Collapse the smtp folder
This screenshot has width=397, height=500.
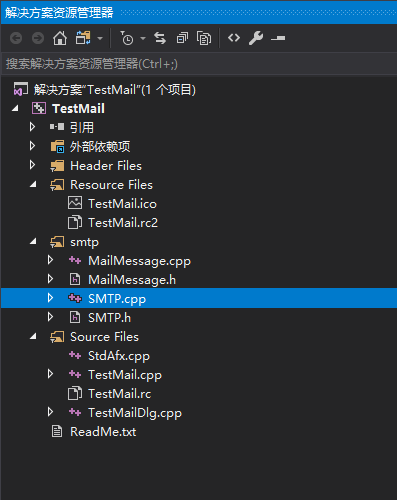pos(33,242)
